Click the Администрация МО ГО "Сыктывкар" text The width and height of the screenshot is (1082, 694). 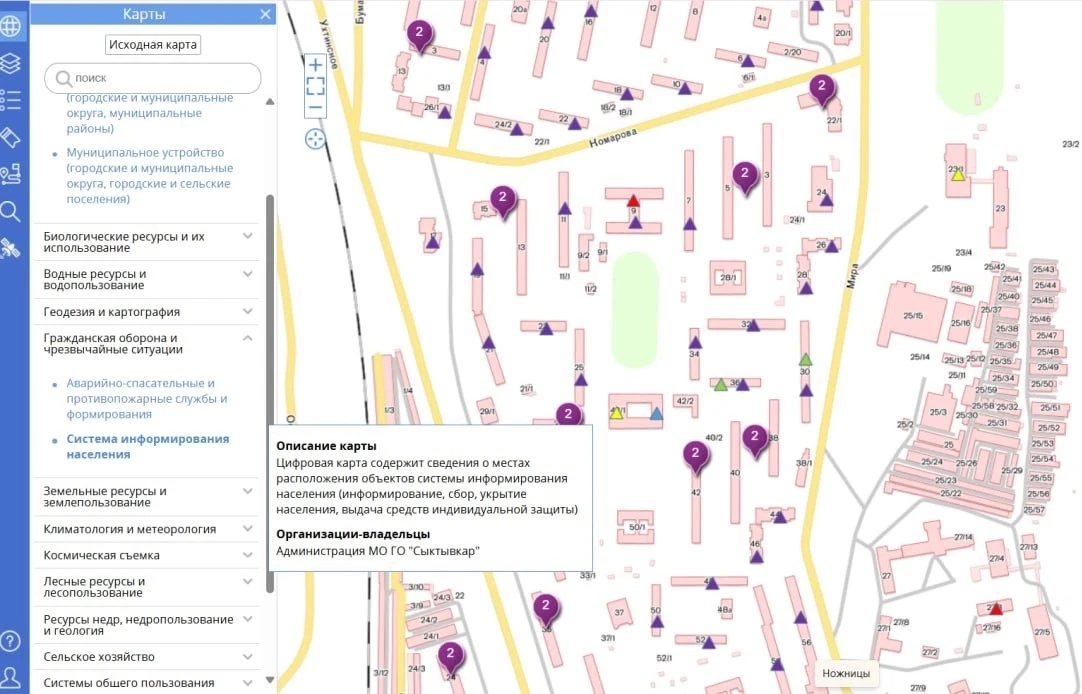click(x=377, y=551)
